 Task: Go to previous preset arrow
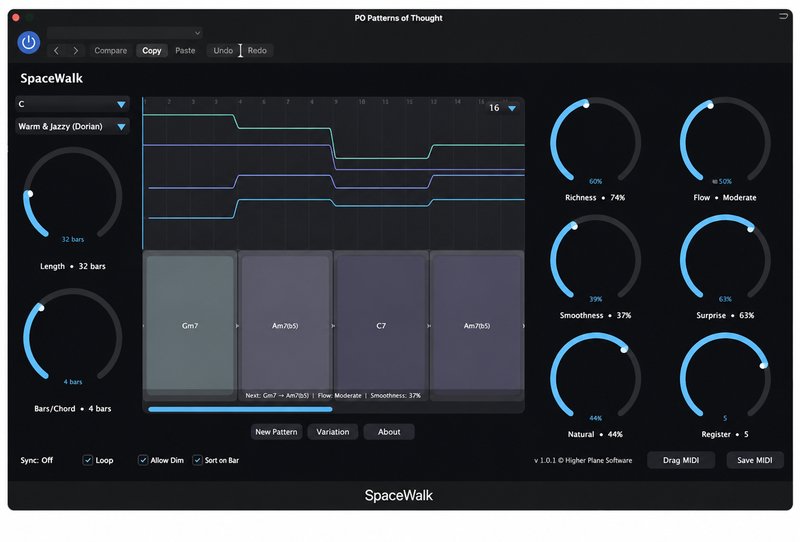[x=57, y=51]
